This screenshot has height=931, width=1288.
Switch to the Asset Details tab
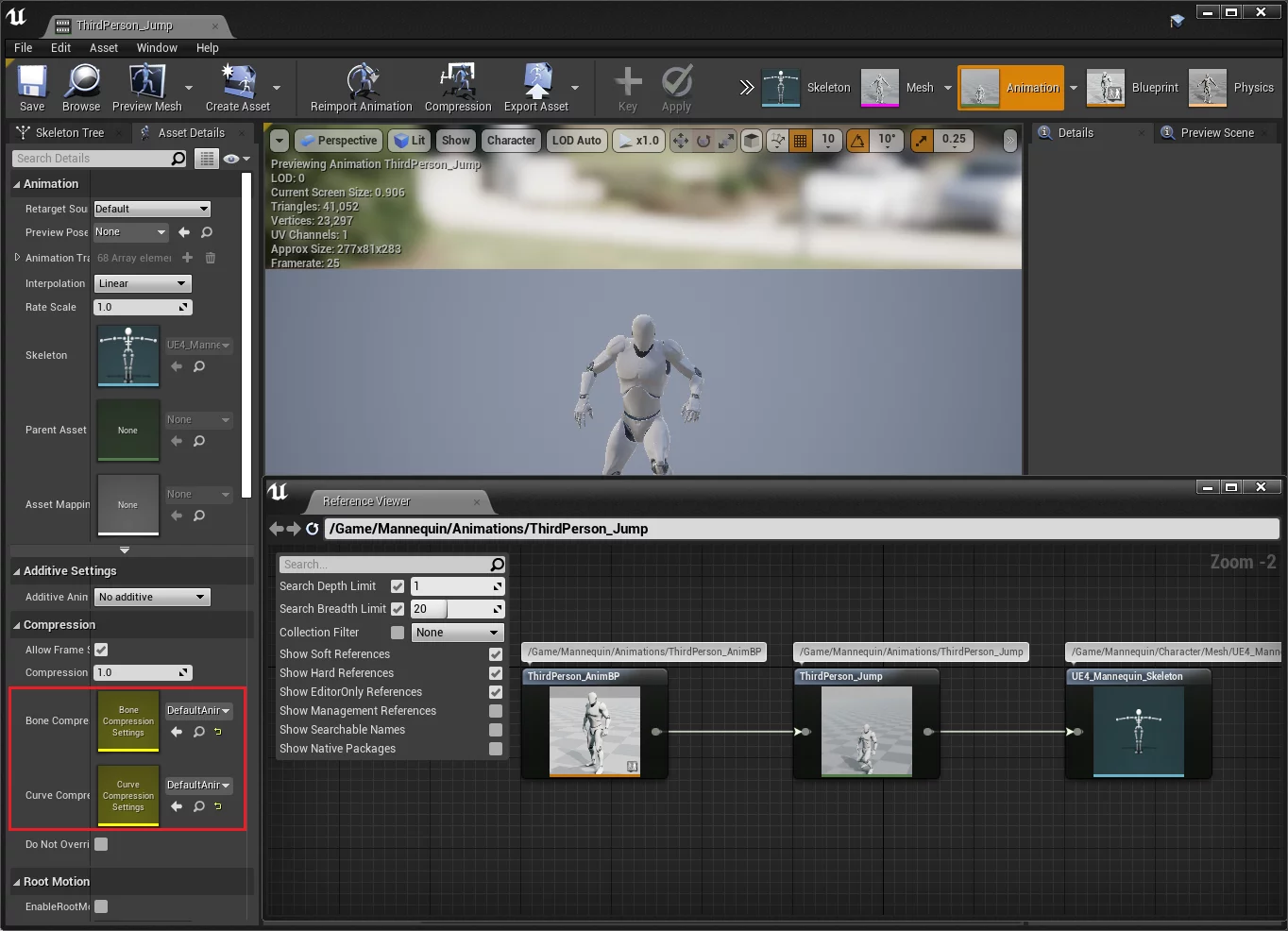point(191,133)
